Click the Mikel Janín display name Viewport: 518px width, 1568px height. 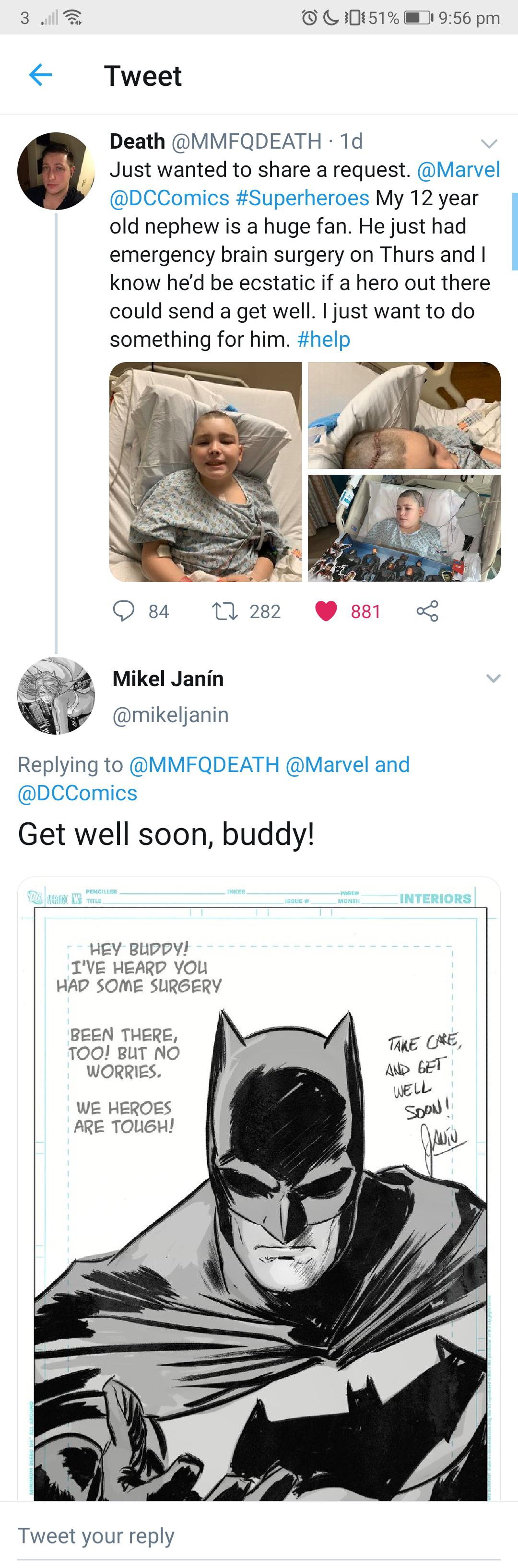click(x=168, y=678)
